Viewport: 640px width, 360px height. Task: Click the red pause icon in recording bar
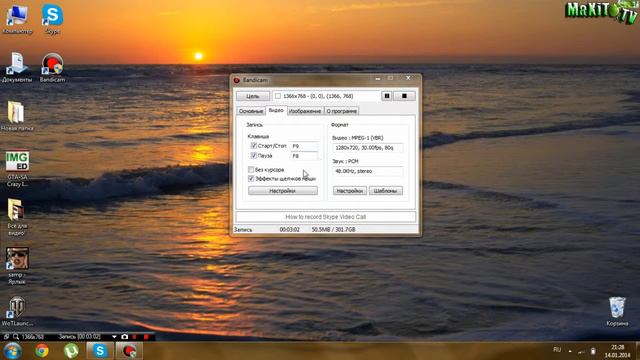click(135, 337)
